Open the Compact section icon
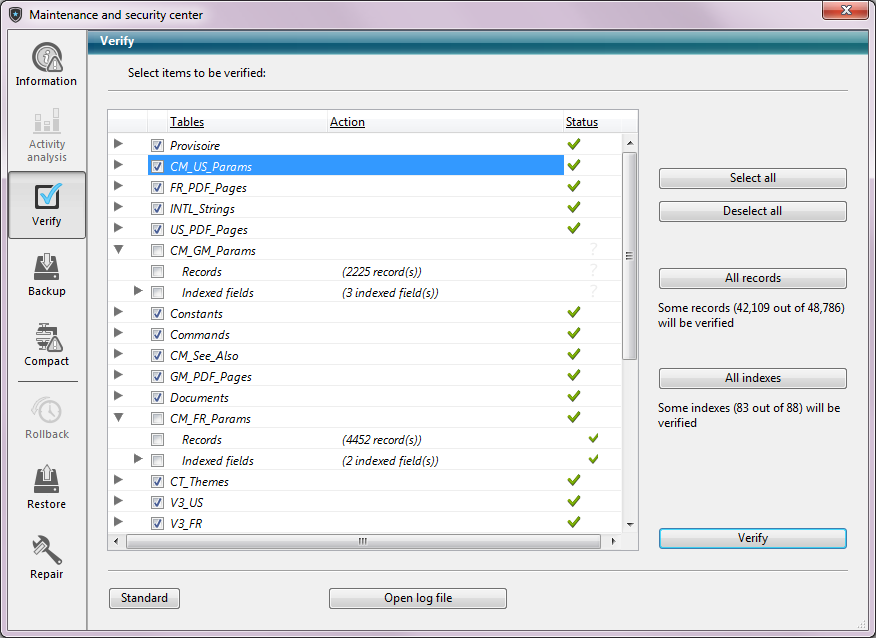The image size is (876, 638). (x=46, y=338)
